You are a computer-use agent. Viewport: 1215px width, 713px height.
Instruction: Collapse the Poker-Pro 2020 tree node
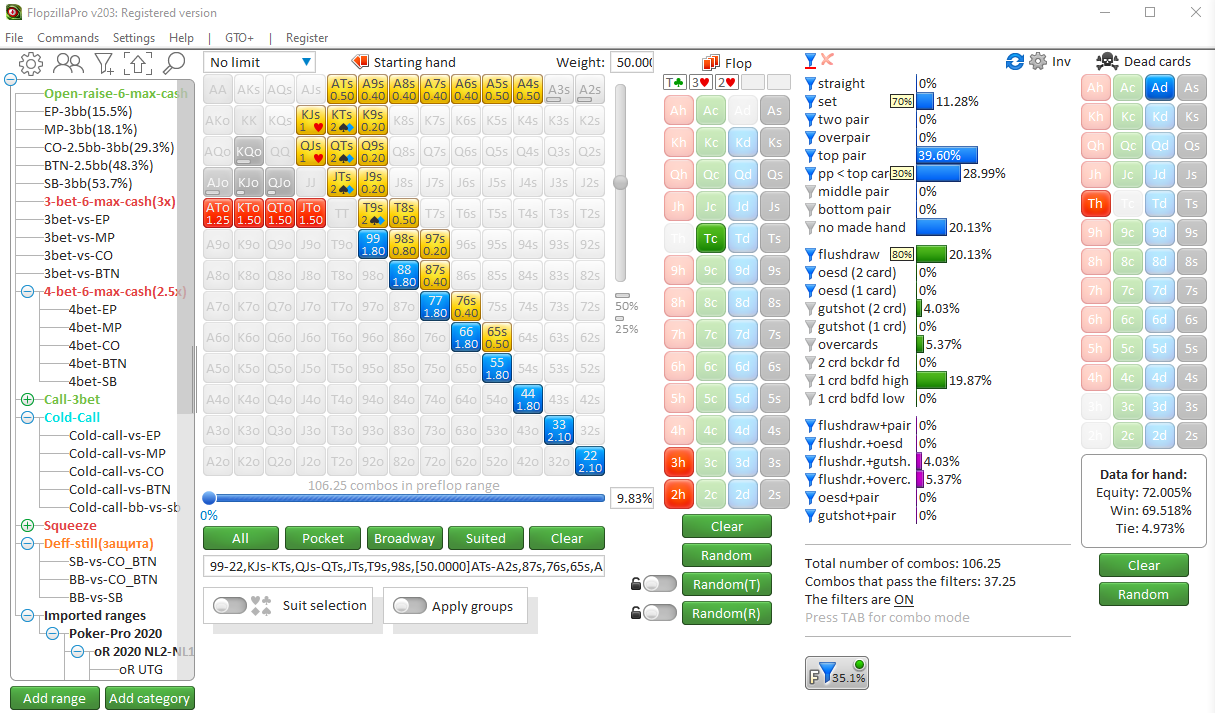tap(51, 634)
